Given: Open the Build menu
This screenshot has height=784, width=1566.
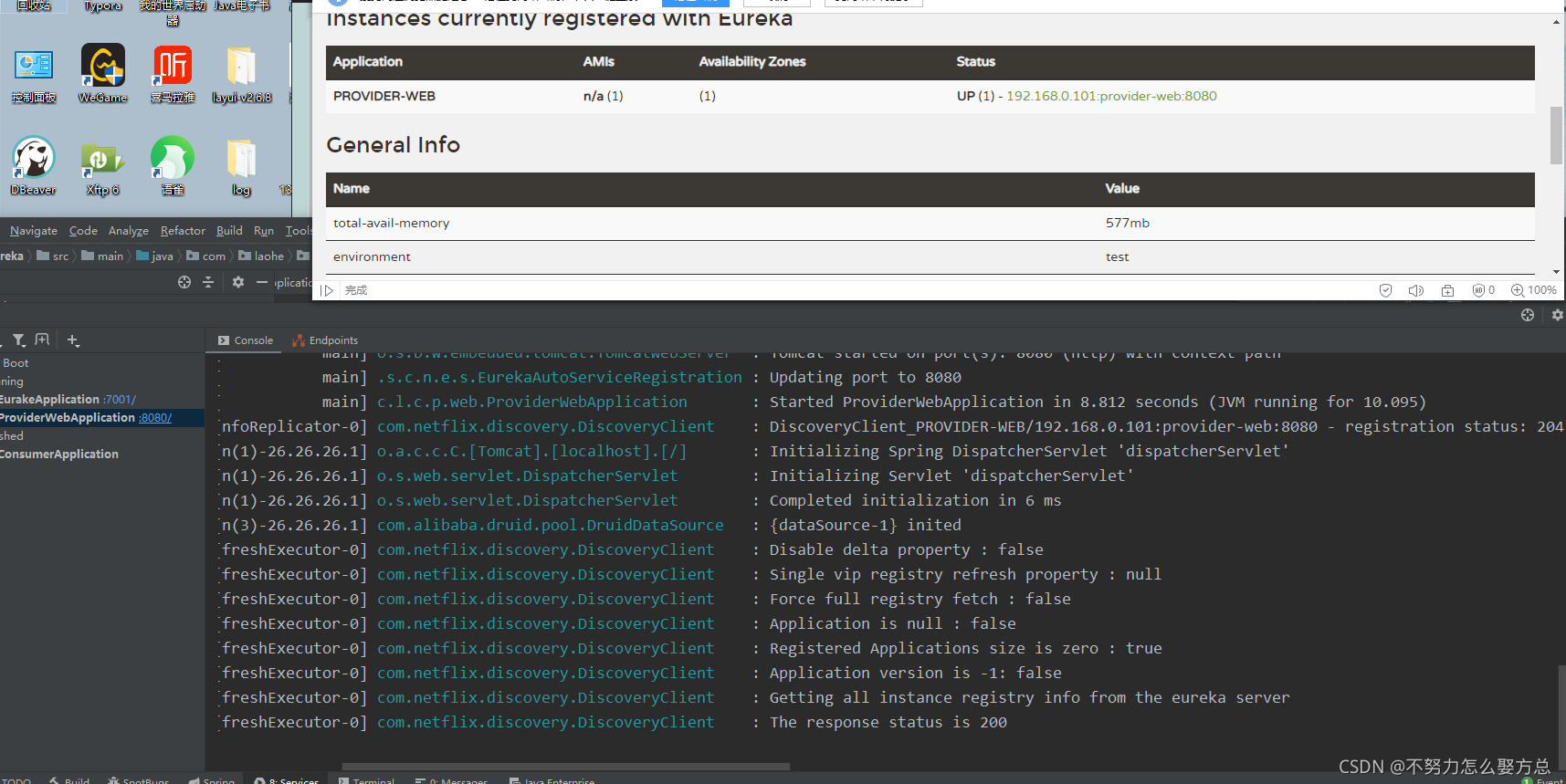Looking at the screenshot, I should coord(229,231).
